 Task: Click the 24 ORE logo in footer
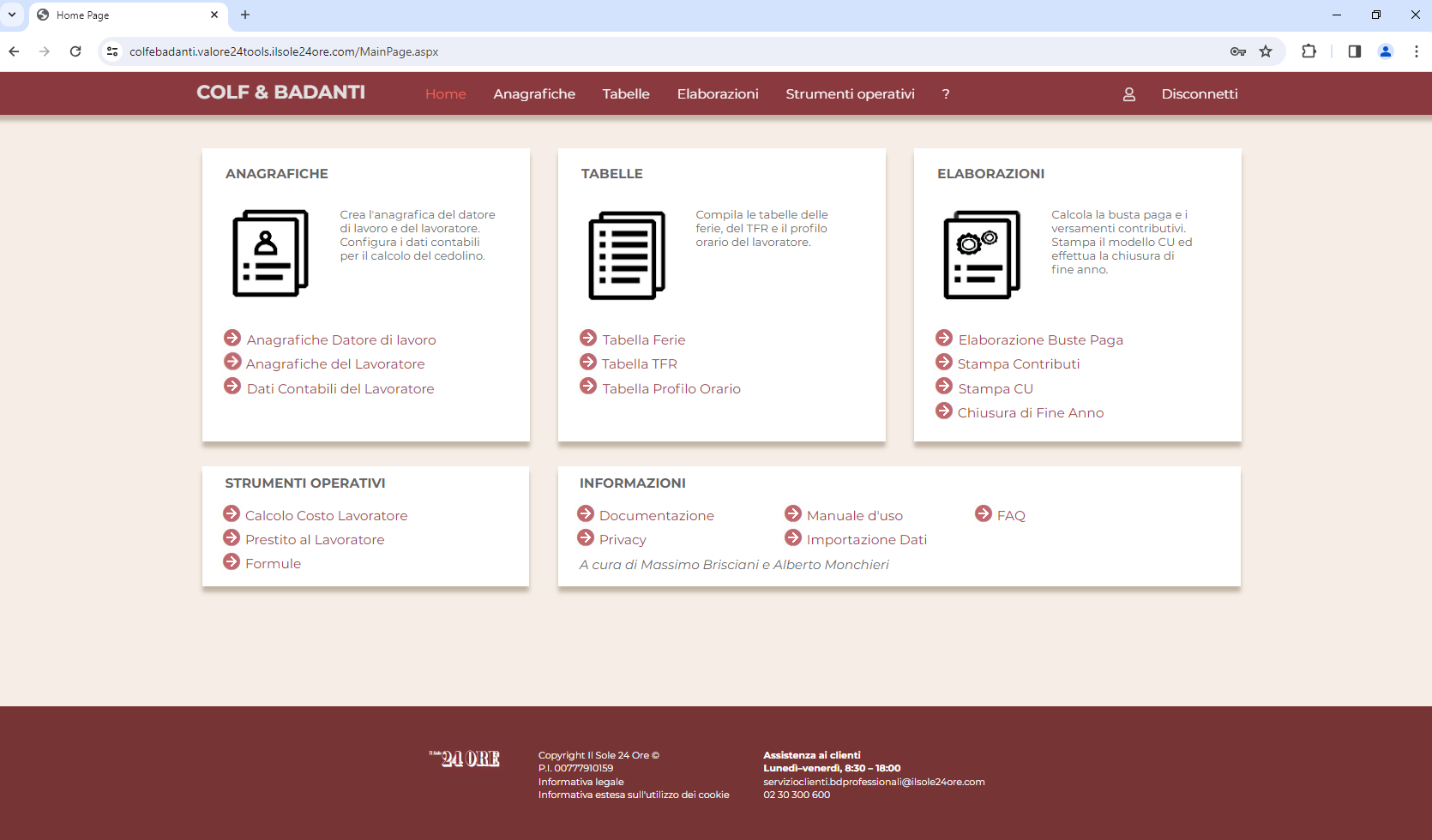tap(465, 759)
